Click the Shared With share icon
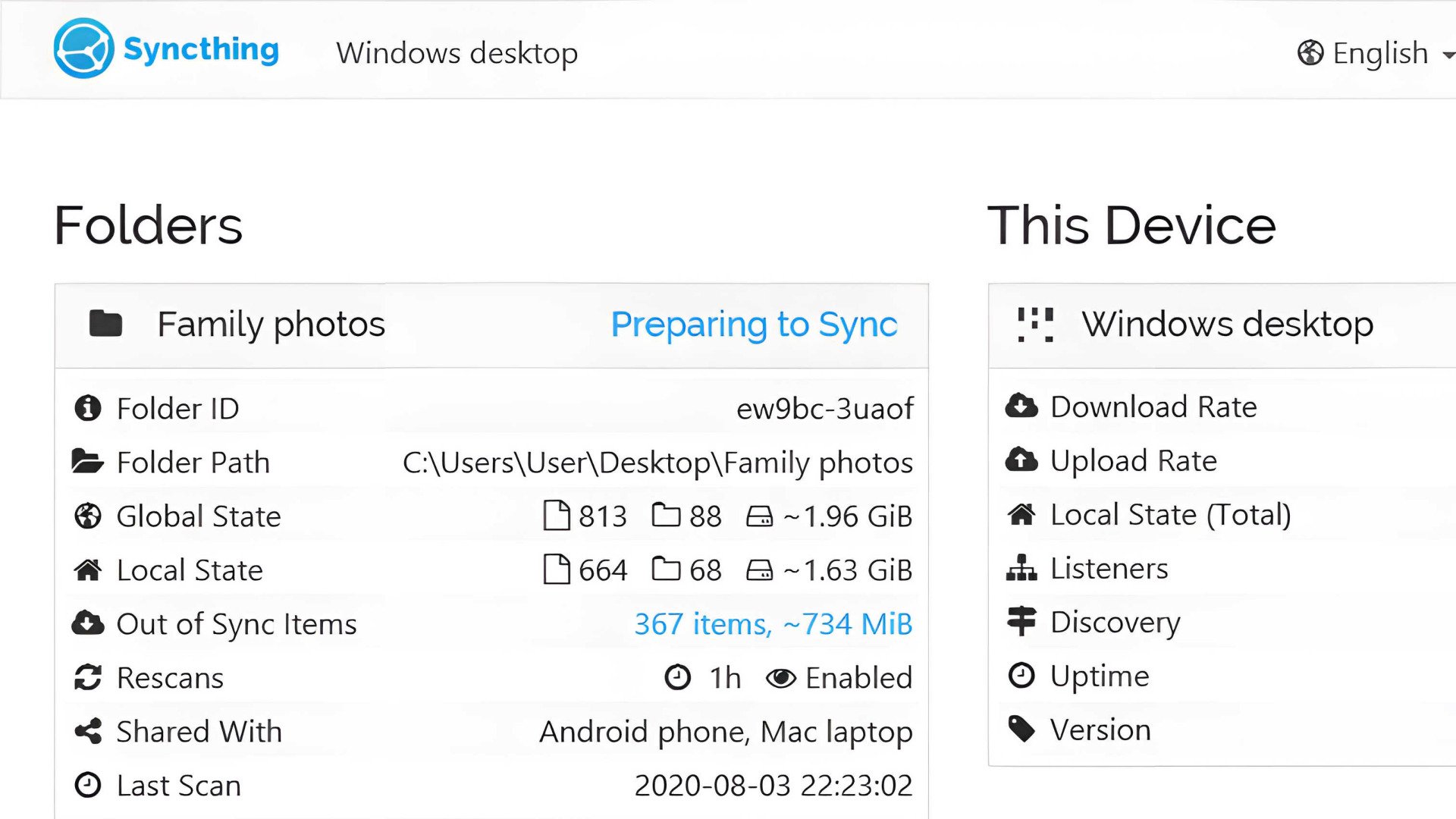The height and width of the screenshot is (819, 1456). tap(88, 731)
